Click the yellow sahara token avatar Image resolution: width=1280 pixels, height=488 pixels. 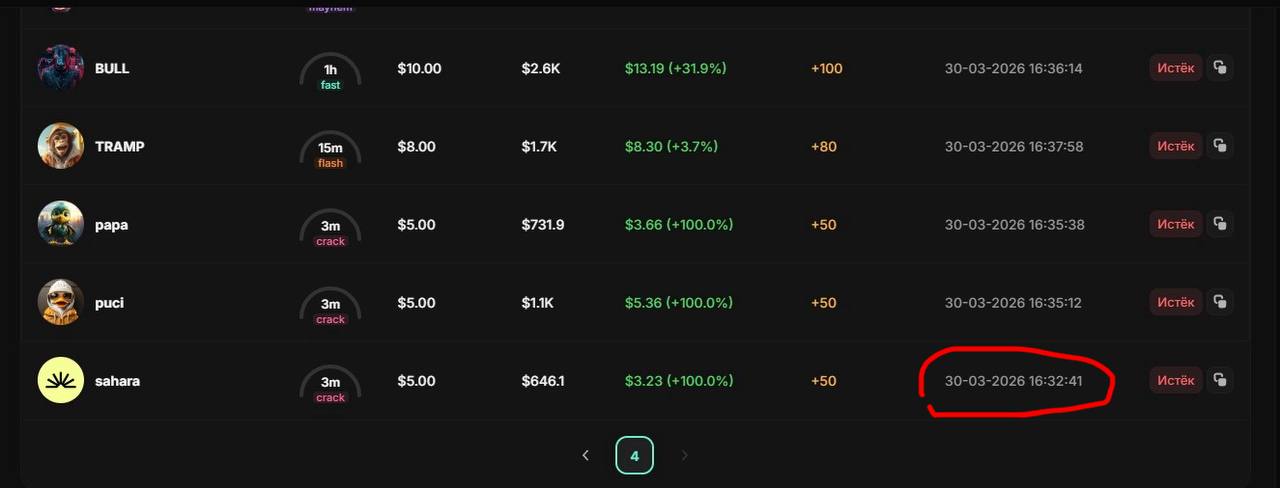coord(60,380)
